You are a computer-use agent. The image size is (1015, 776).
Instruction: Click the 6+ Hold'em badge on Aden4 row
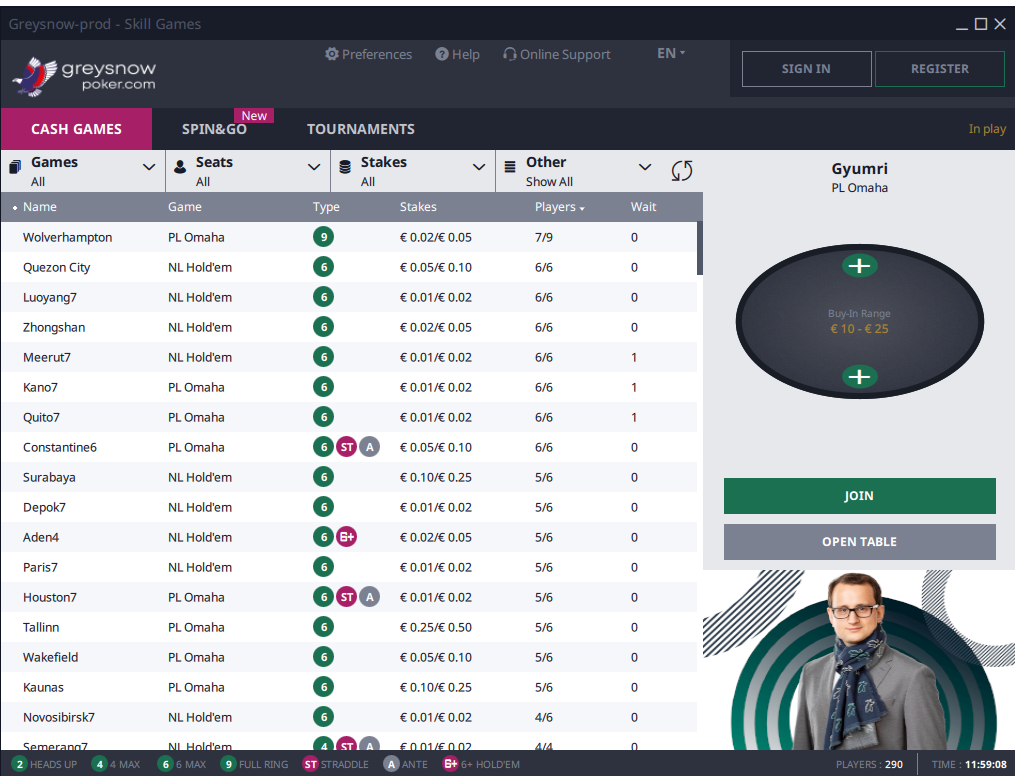pyautogui.click(x=347, y=537)
